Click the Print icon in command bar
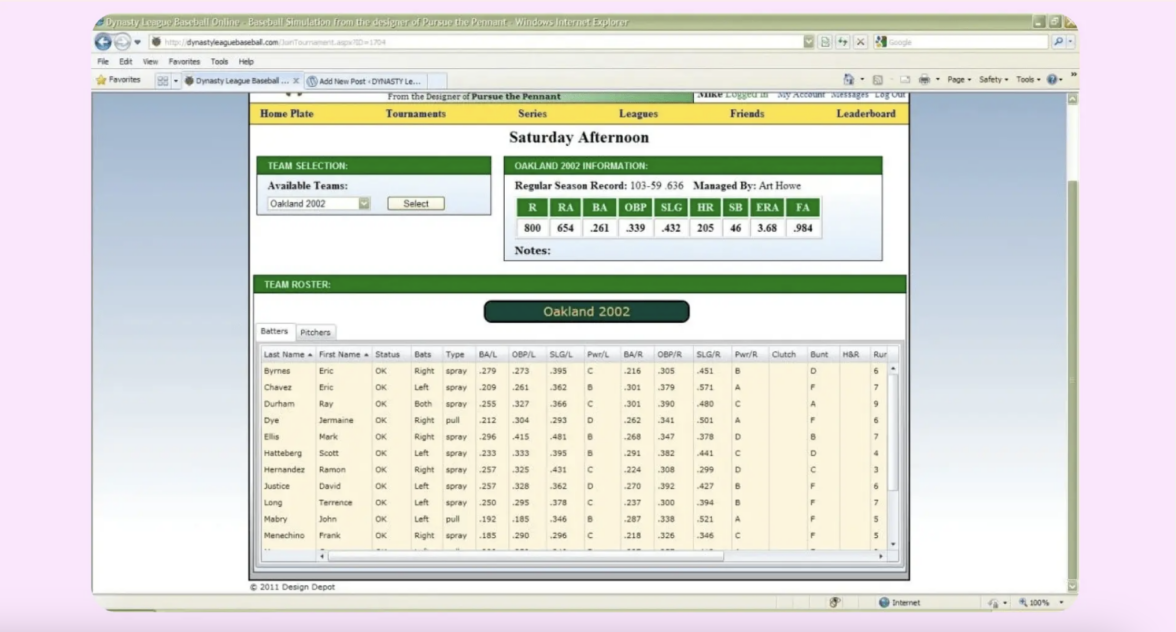 (924, 80)
